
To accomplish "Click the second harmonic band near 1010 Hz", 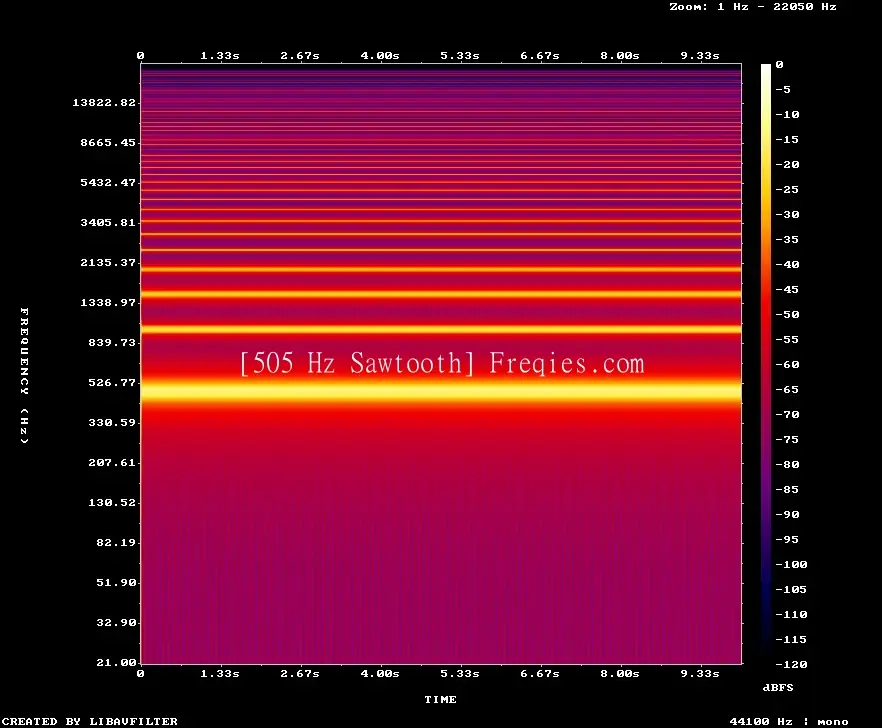I will [x=441, y=329].
